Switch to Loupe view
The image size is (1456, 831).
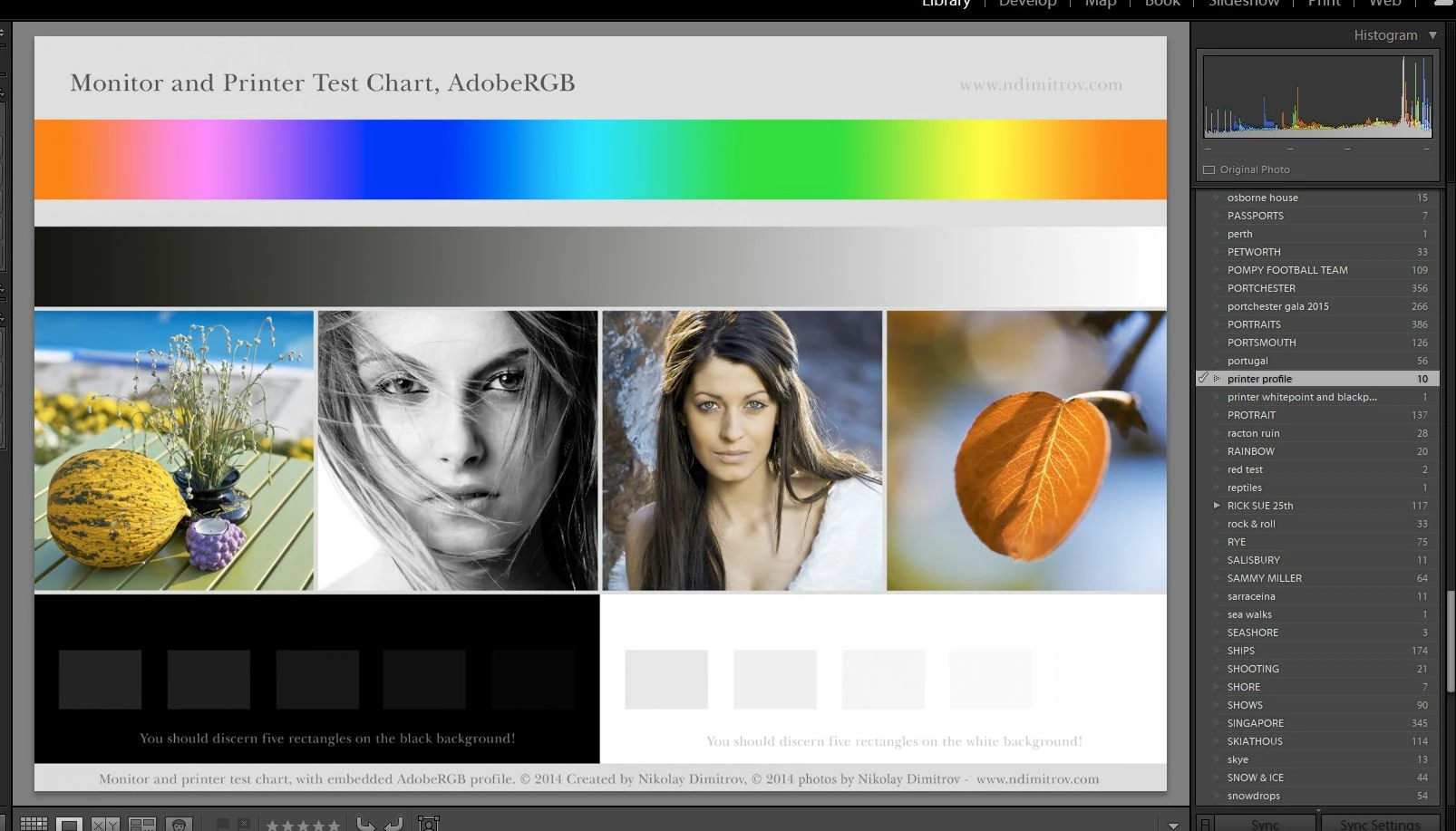point(69,824)
